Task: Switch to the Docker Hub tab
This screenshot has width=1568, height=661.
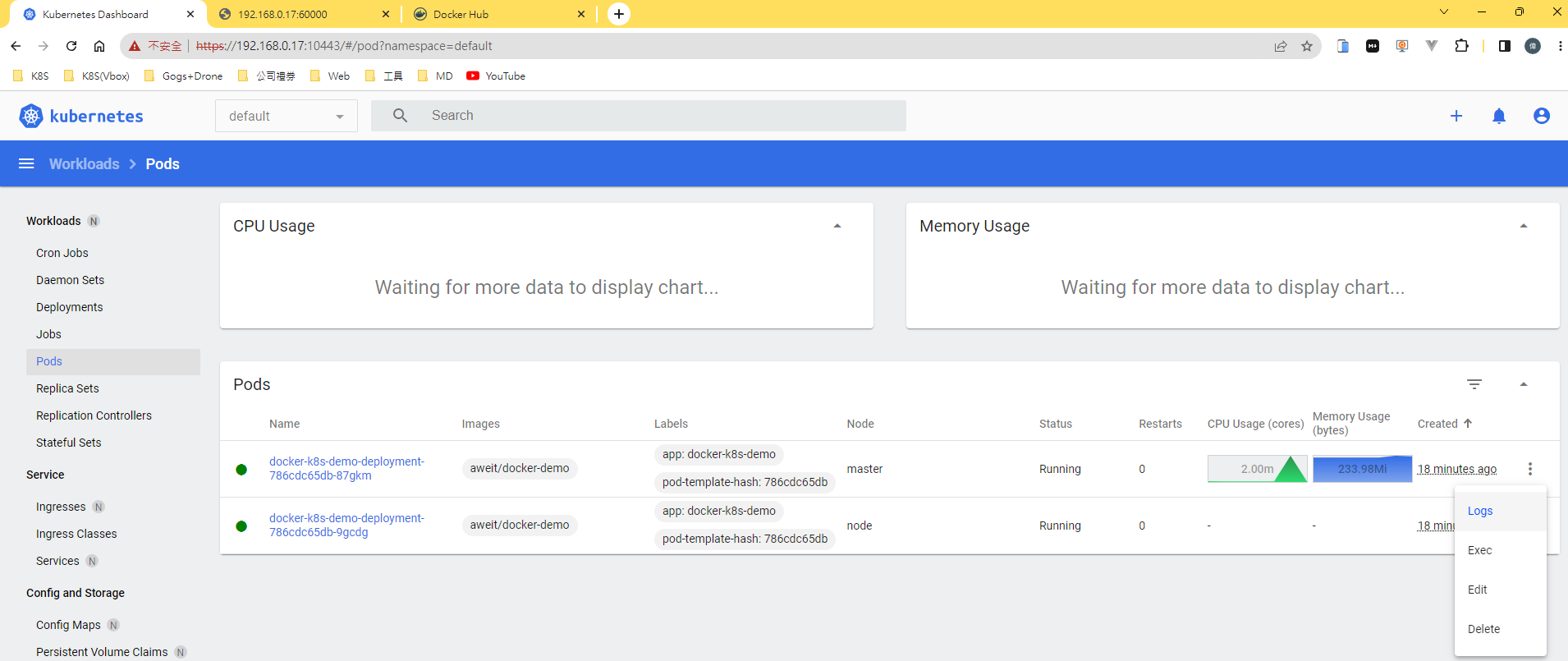Action: coord(499,14)
